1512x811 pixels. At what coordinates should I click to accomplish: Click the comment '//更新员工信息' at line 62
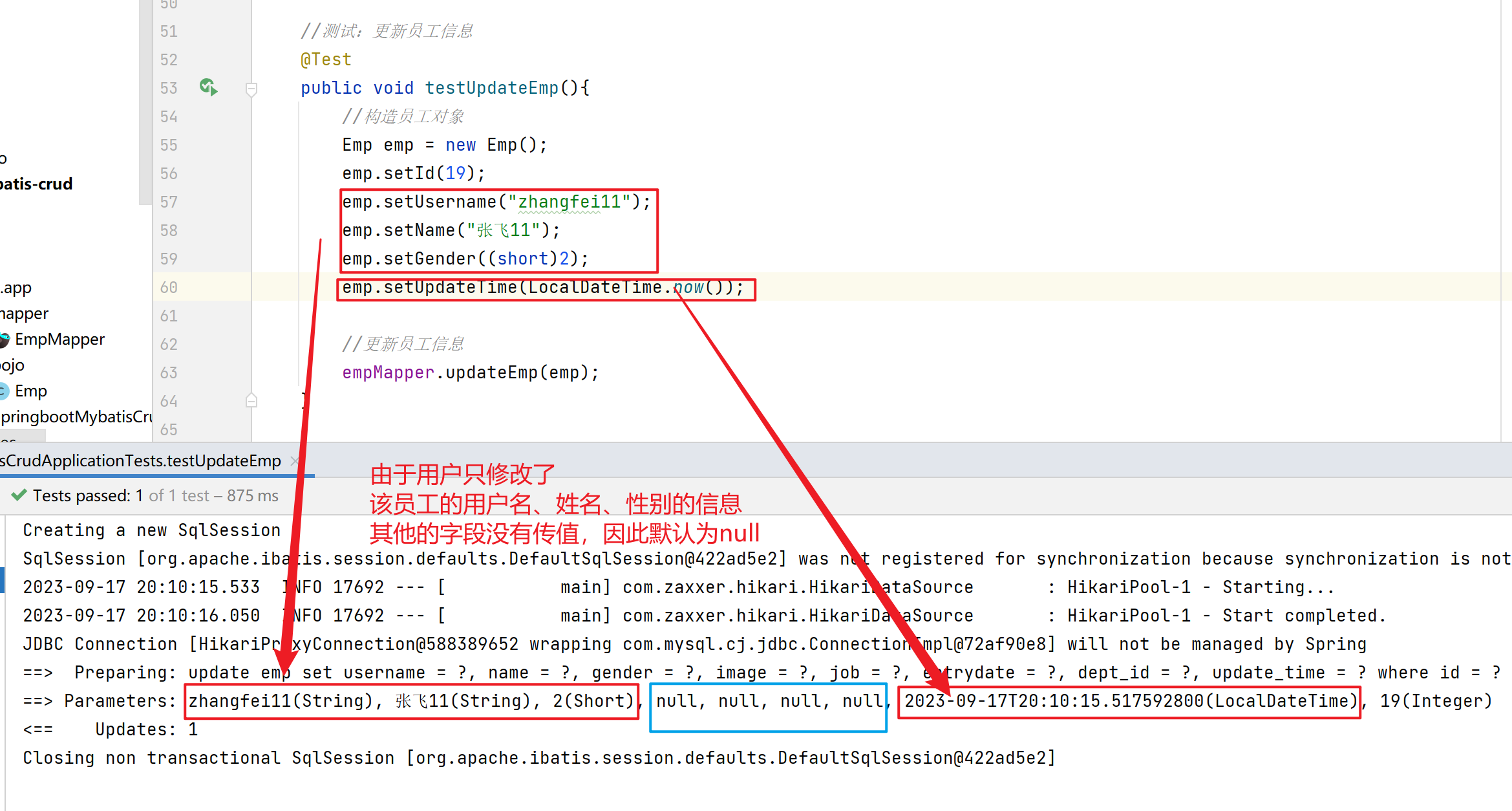pyautogui.click(x=403, y=344)
